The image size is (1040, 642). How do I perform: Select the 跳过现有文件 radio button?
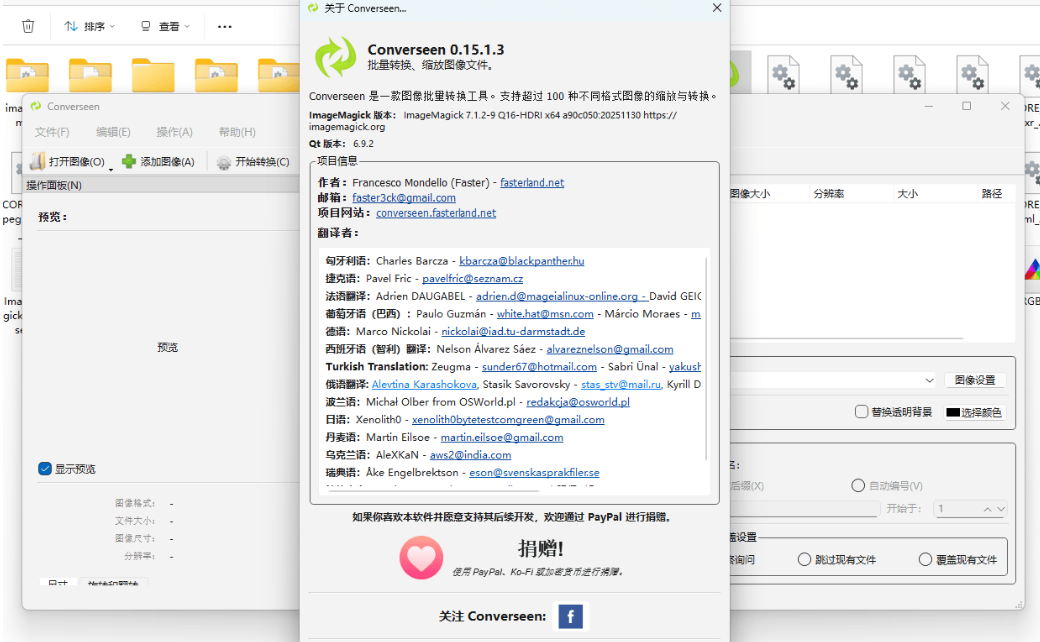tap(804, 559)
